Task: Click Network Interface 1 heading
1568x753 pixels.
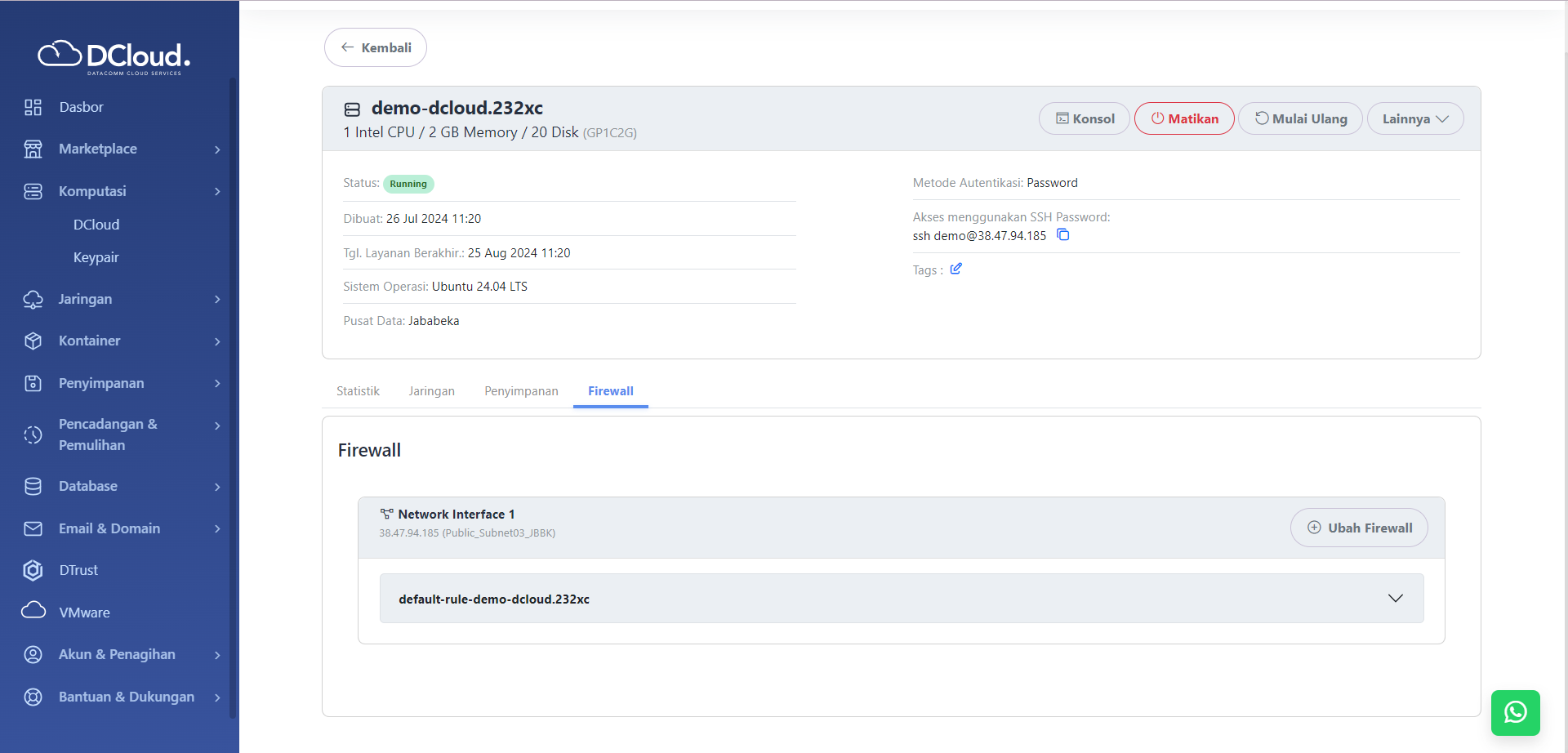Action: tap(457, 514)
